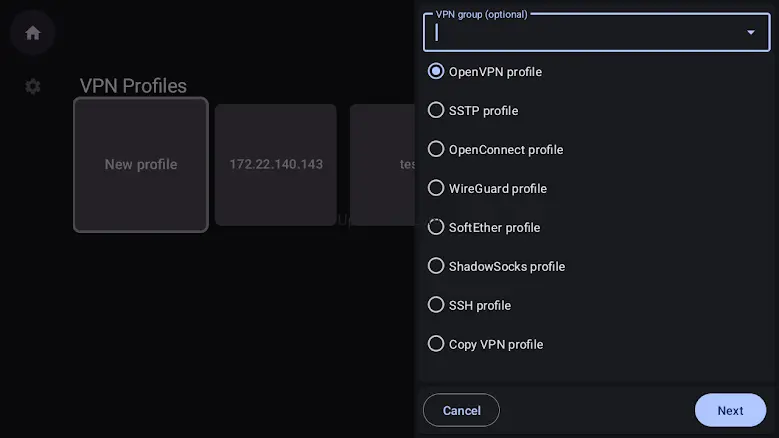Open the New profile tile
The image size is (779, 438).
[x=141, y=165]
